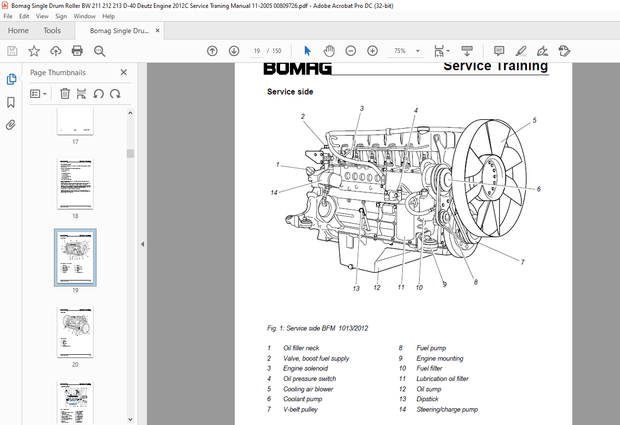620x425 pixels.
Task: Activate the hand pan tool
Action: click(329, 51)
